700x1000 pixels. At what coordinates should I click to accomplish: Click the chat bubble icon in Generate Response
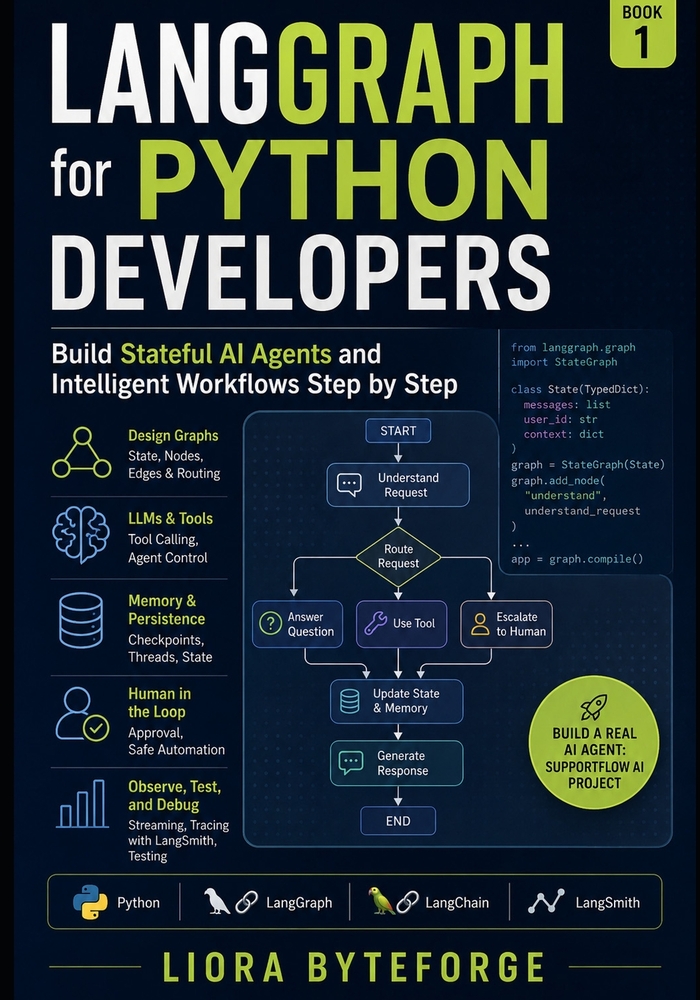(x=351, y=762)
